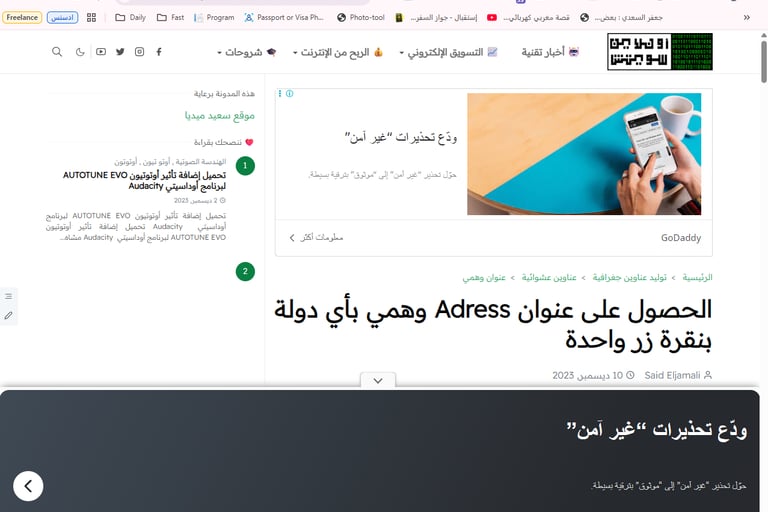The image size is (768, 512).
Task: Click the blog logo image
Action: tap(660, 51)
